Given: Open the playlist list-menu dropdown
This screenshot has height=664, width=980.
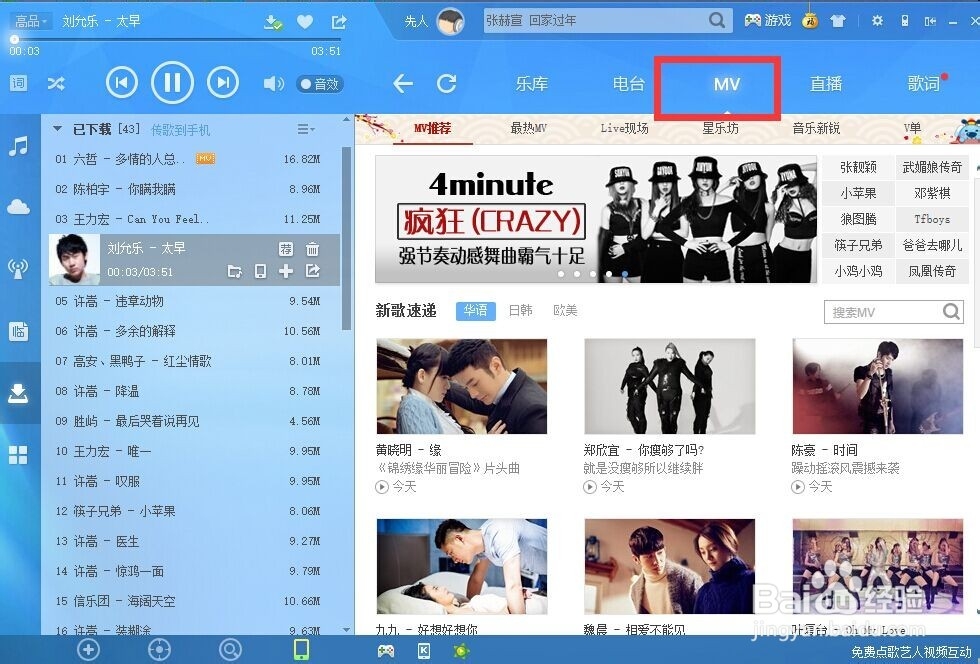Looking at the screenshot, I should (306, 129).
